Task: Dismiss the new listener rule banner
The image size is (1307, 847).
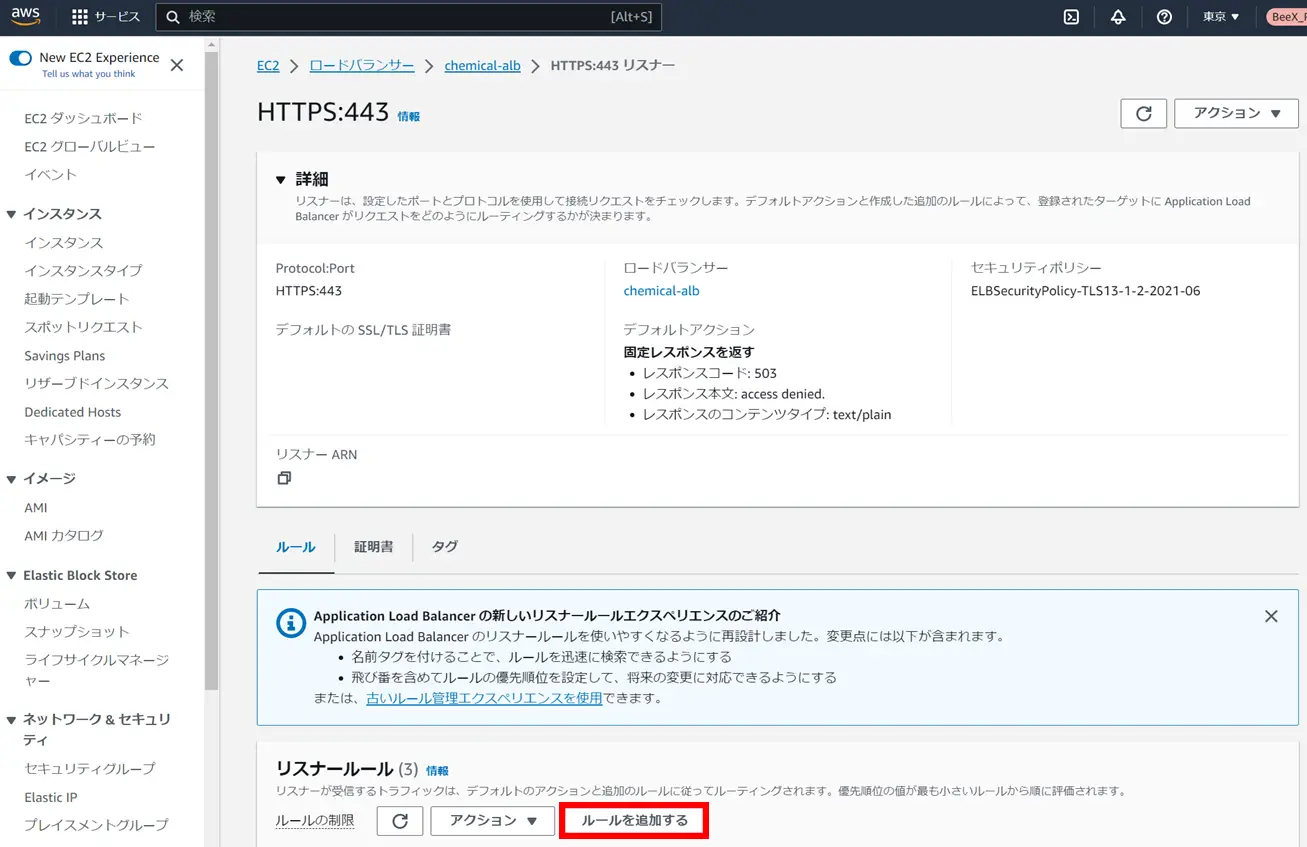Action: click(1271, 616)
